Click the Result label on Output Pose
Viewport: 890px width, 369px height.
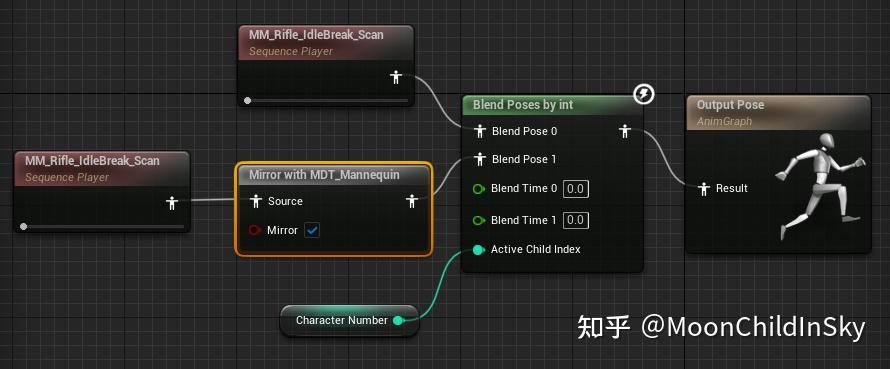pyautogui.click(x=732, y=188)
